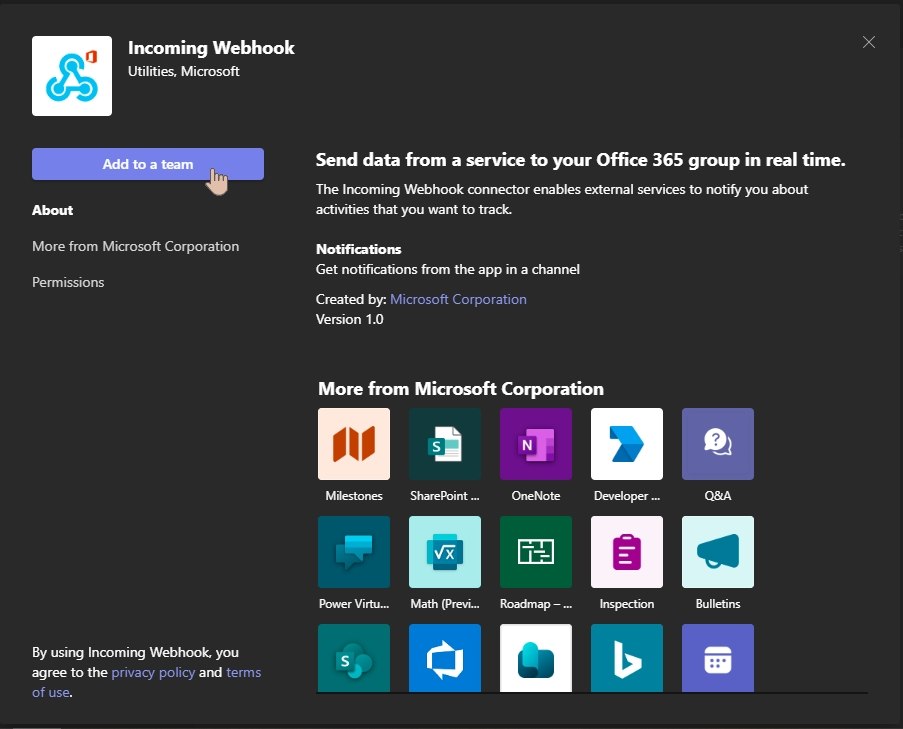Image resolution: width=903 pixels, height=729 pixels.
Task: Open the purple calendar app tile
Action: pyautogui.click(x=718, y=658)
